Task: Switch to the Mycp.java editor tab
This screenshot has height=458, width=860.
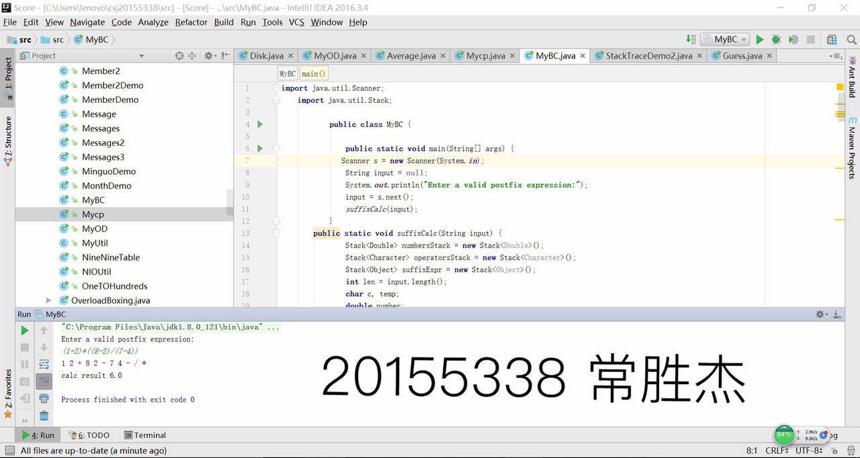Action: [485, 56]
